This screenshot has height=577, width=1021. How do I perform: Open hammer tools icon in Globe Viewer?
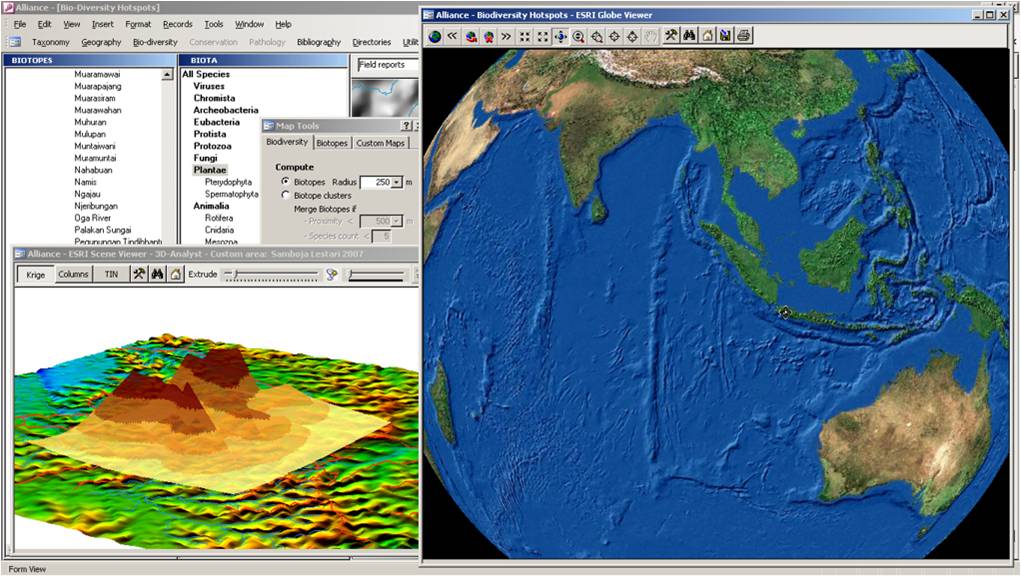[671, 36]
